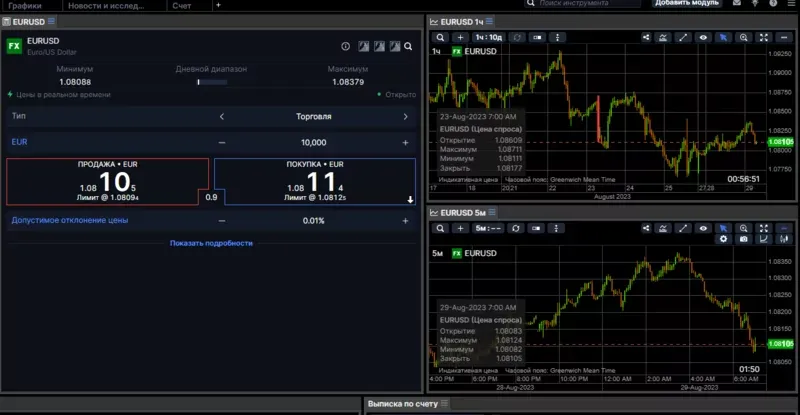This screenshot has width=800, height=415.
Task: Expand the 1ч chart to fullscreen
Action: pyautogui.click(x=763, y=37)
